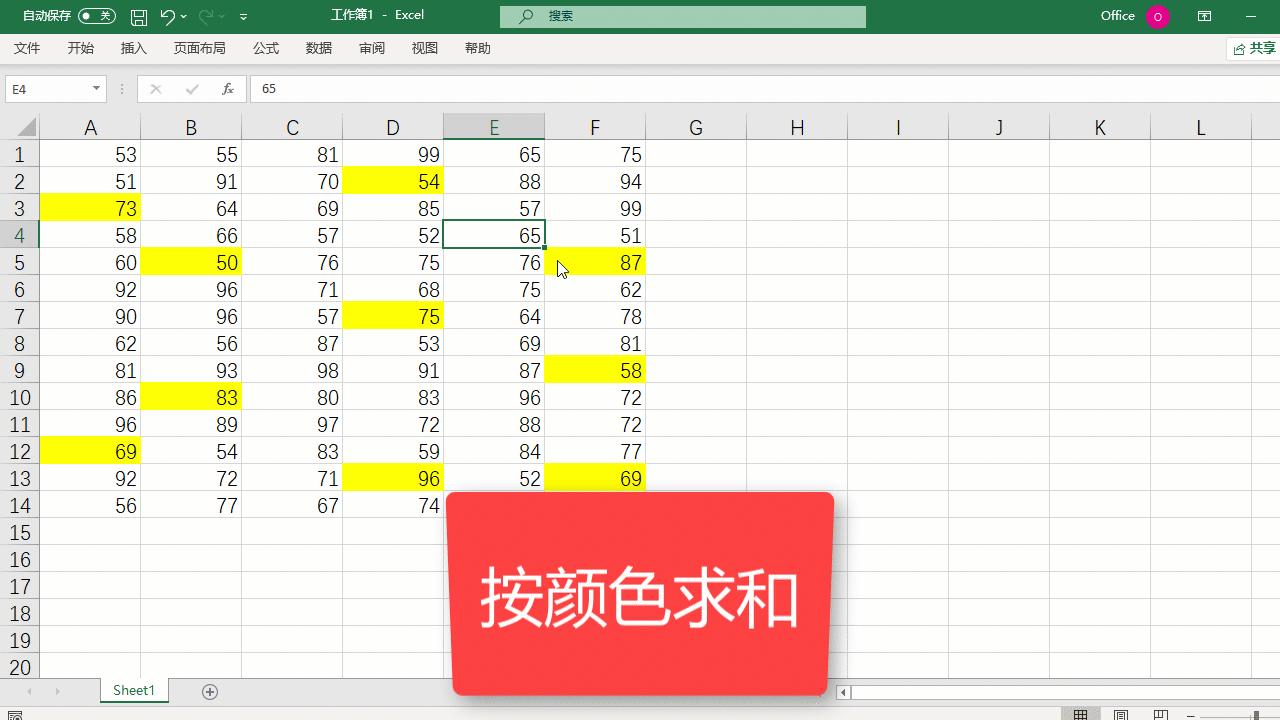Open the Customize Quick Access Toolbar chevron
This screenshot has height=720, width=1280.
point(243,15)
